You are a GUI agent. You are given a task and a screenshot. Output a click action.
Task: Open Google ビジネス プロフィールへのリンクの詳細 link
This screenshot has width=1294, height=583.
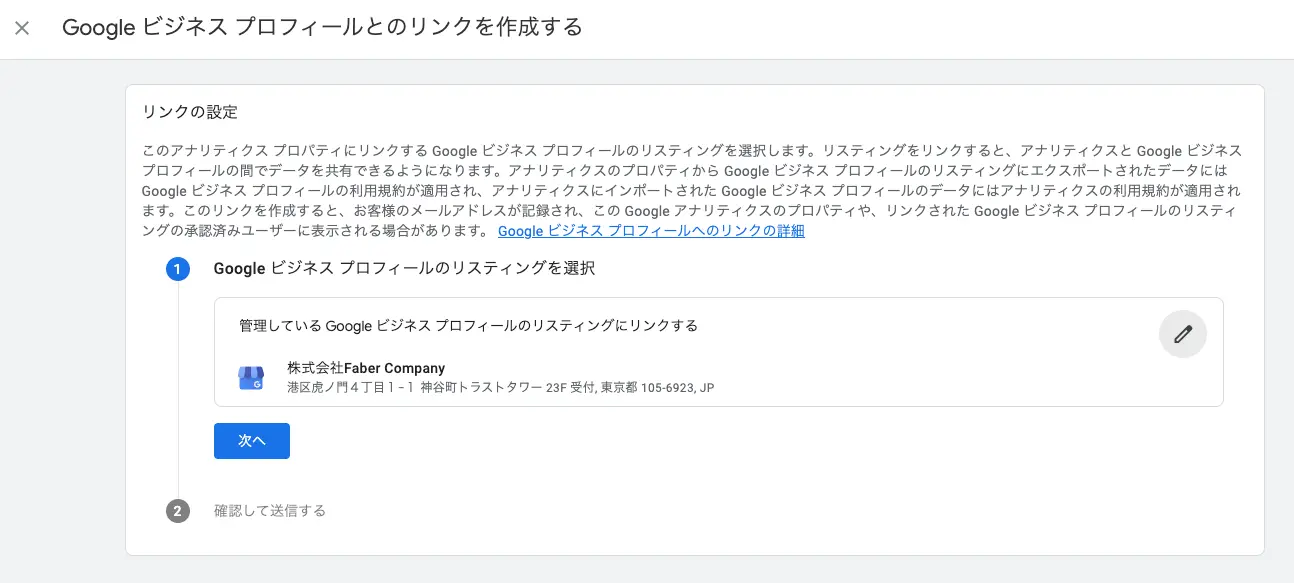pos(651,231)
